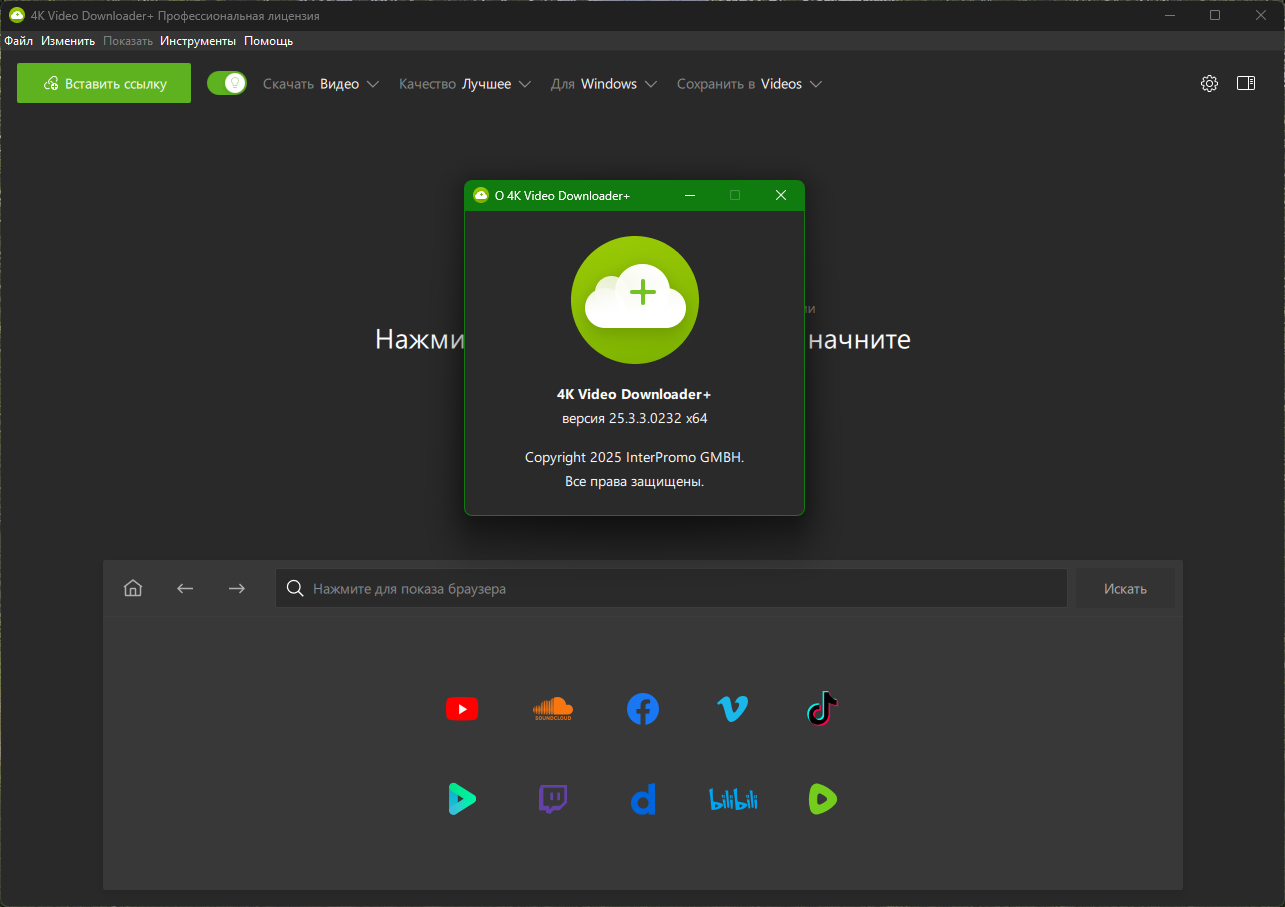Viewport: 1285px width, 907px height.
Task: Open the Rumble shortcut icon
Action: click(822, 799)
